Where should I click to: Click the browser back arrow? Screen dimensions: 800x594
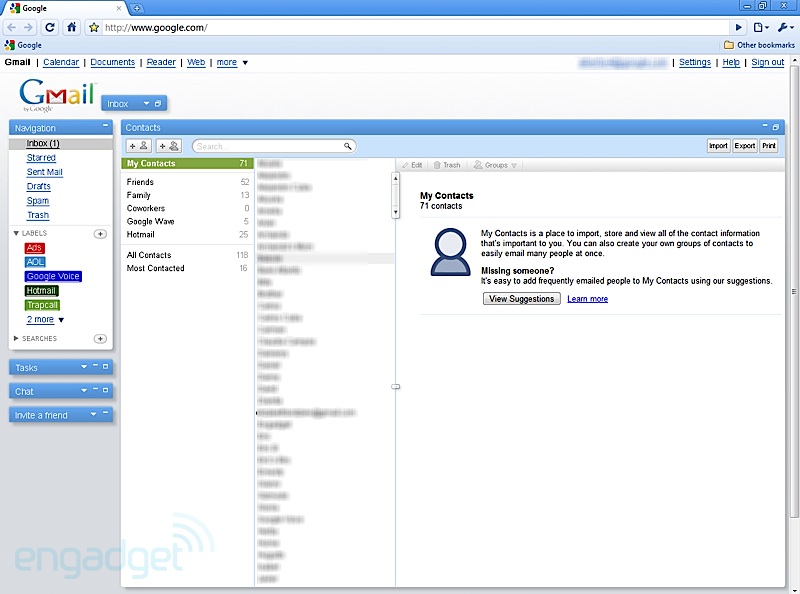point(11,28)
